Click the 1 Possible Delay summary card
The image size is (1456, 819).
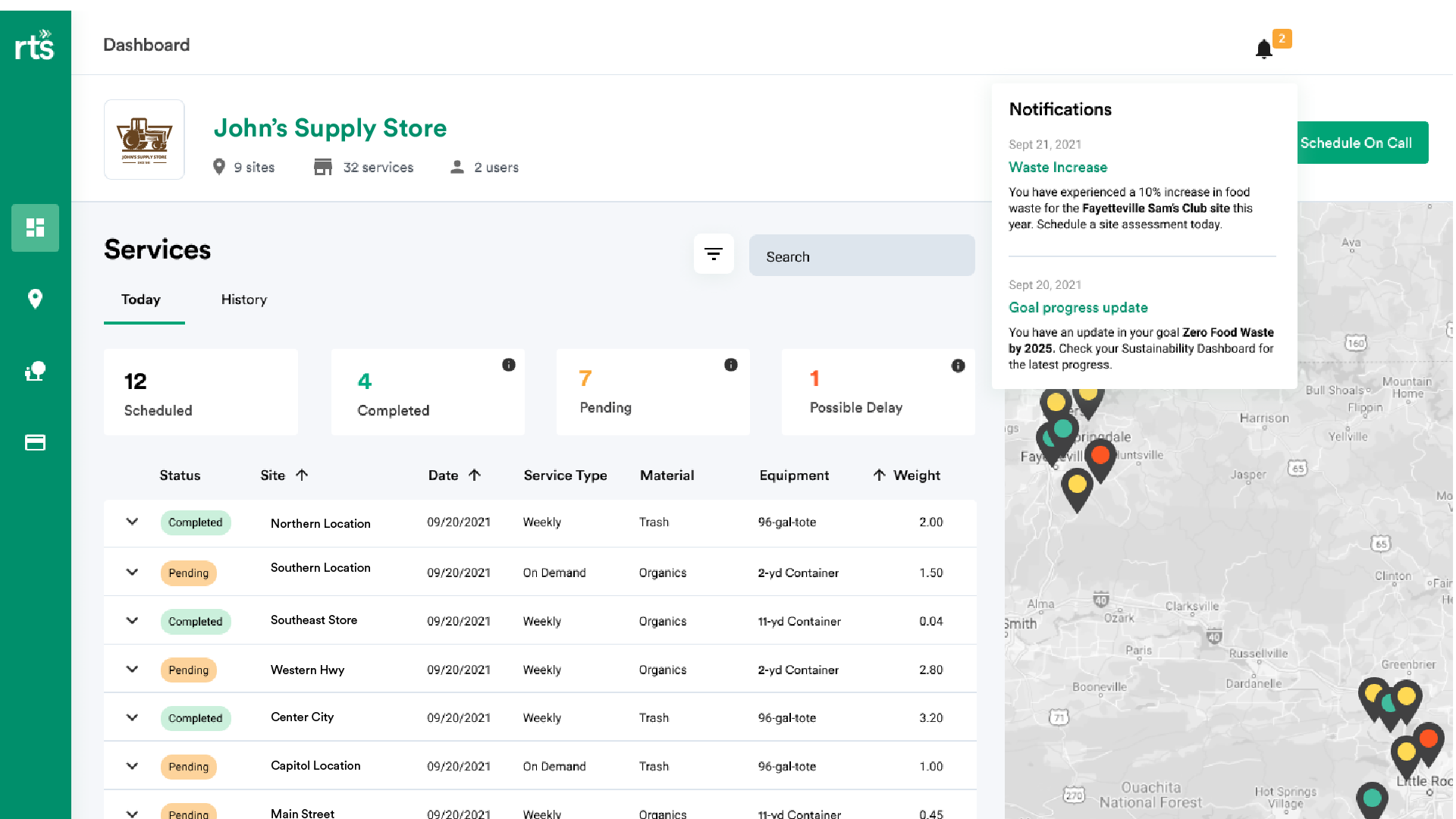(x=878, y=392)
